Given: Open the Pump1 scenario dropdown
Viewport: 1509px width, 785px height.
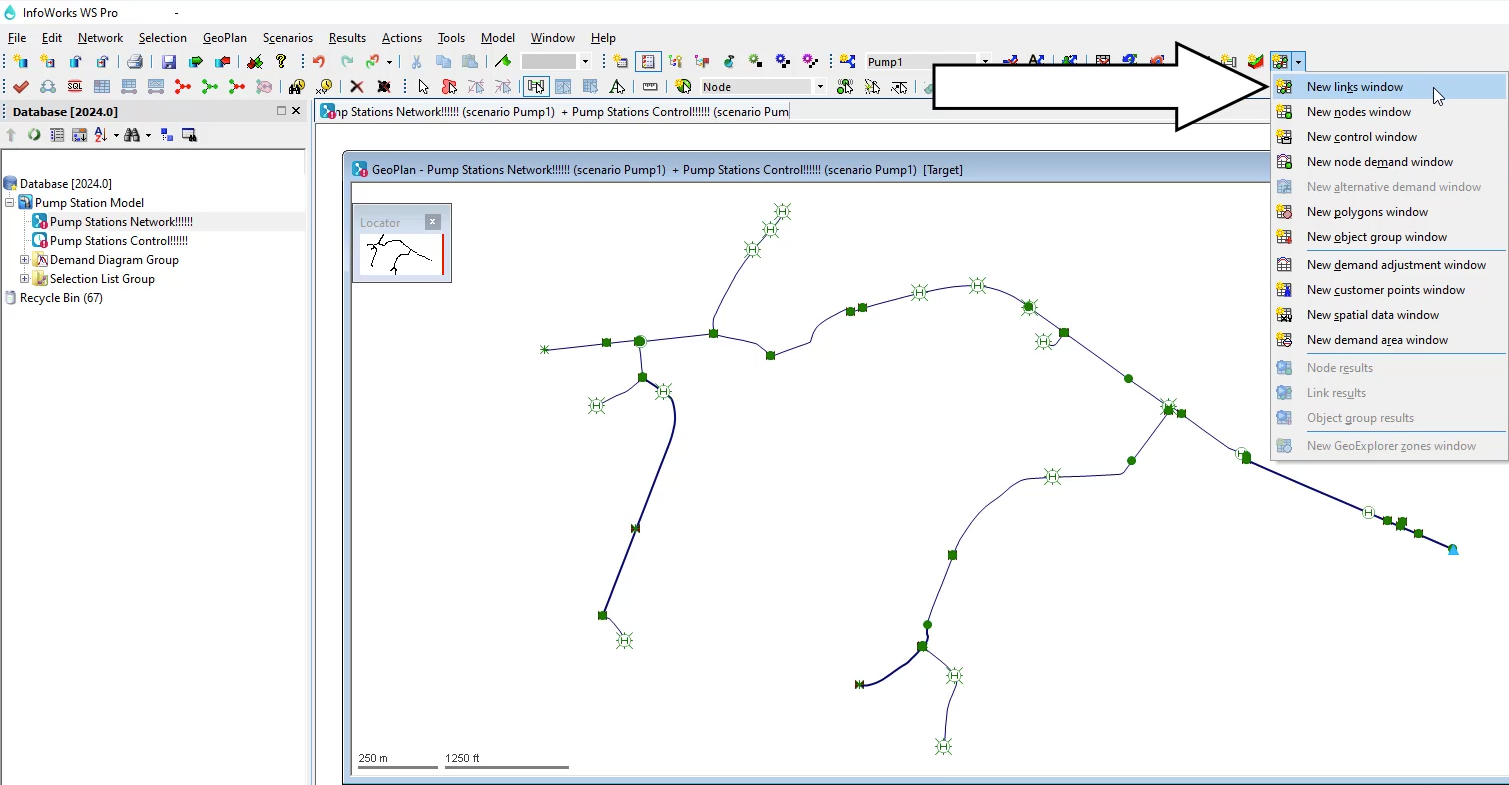Looking at the screenshot, I should tap(985, 61).
